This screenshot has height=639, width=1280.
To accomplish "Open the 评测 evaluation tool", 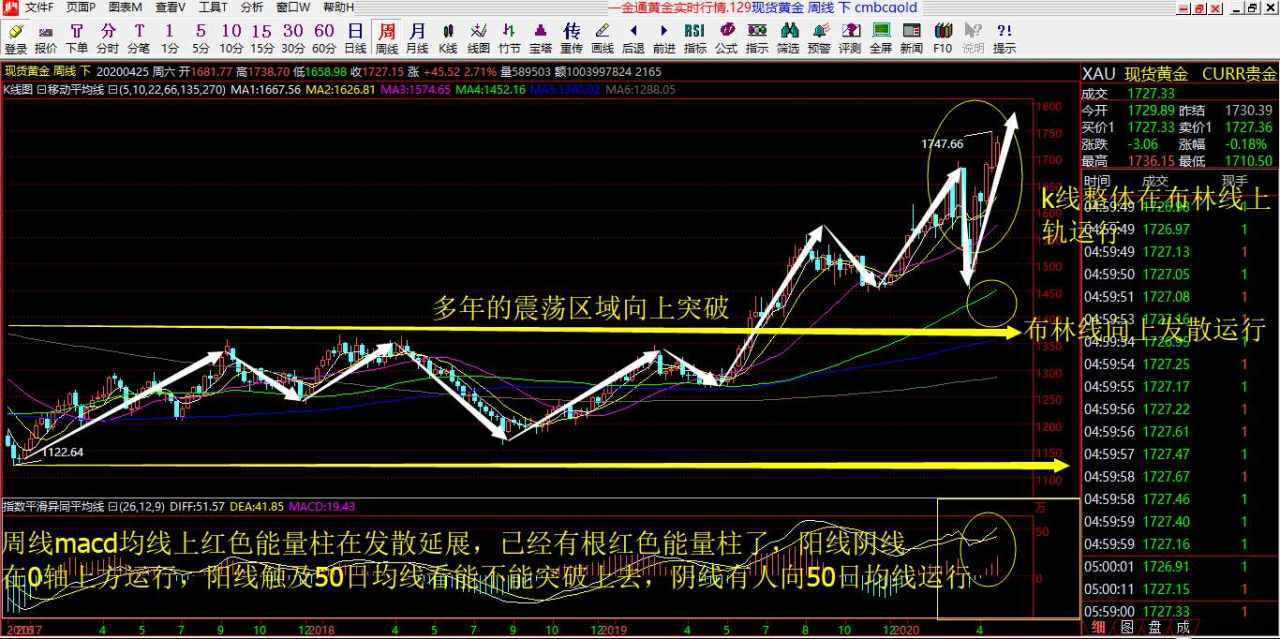I will [850, 38].
